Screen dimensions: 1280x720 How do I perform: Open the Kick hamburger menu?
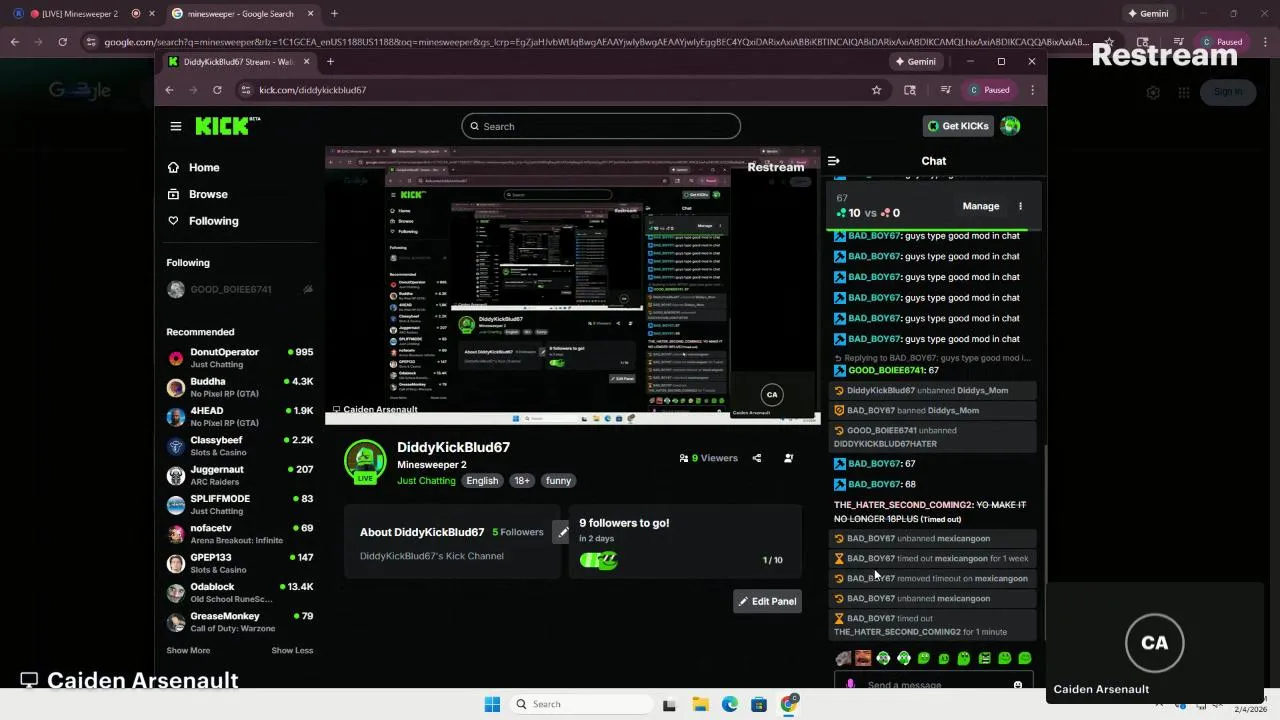(x=176, y=126)
